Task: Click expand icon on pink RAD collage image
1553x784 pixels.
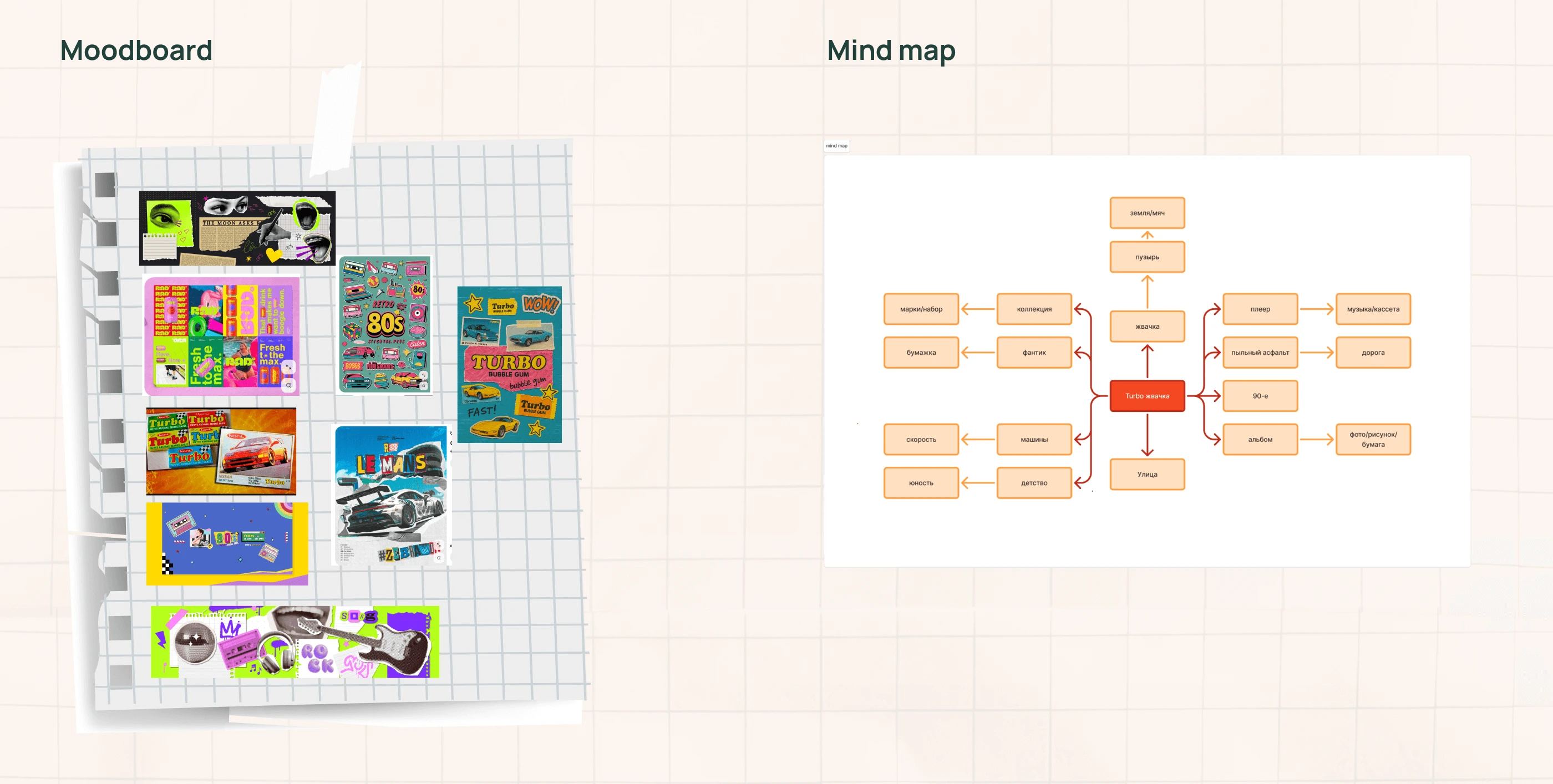Action: [x=289, y=367]
